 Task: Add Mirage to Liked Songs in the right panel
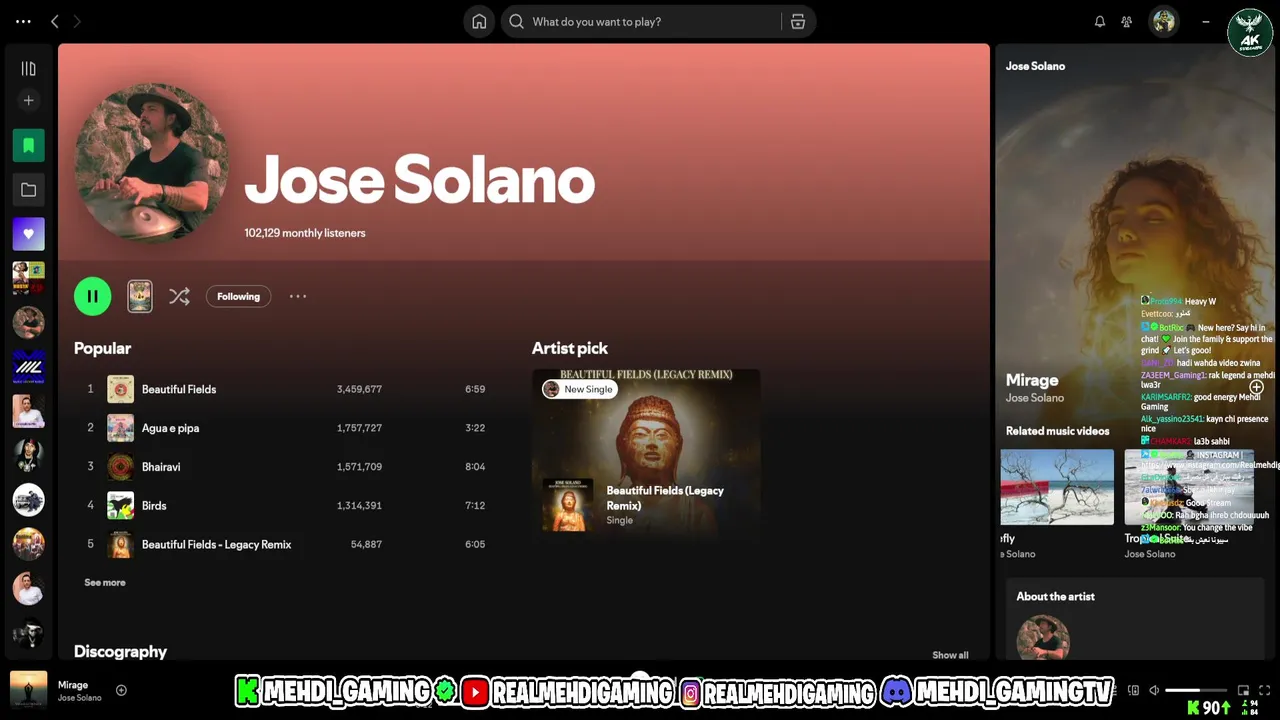coord(1256,387)
